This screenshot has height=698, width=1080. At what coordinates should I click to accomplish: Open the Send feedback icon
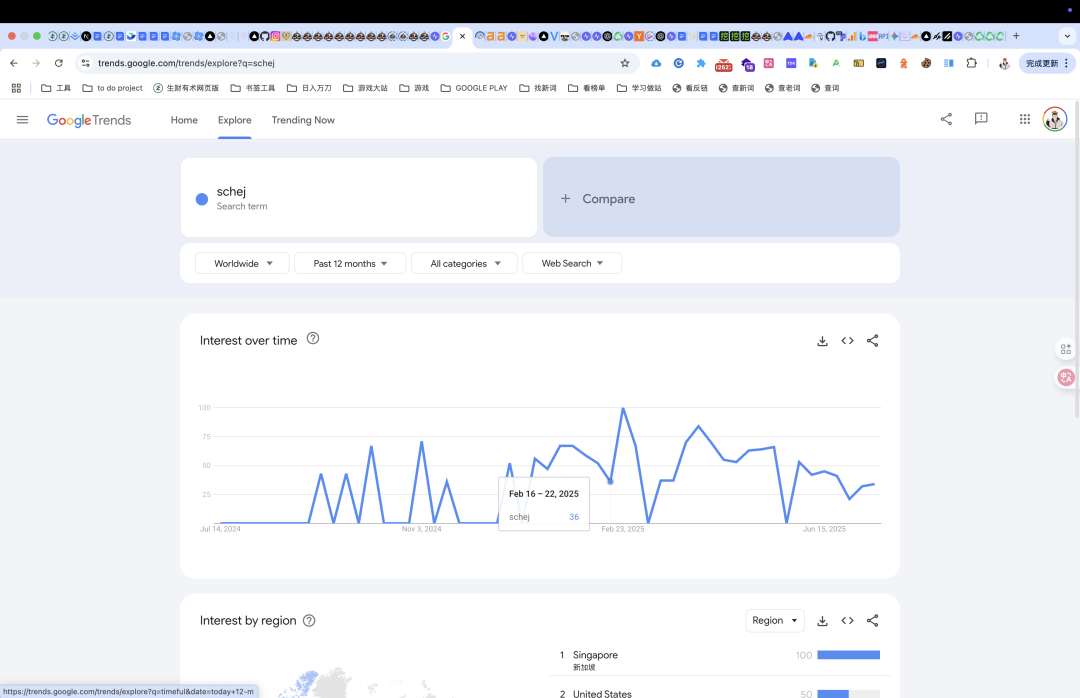(x=981, y=119)
